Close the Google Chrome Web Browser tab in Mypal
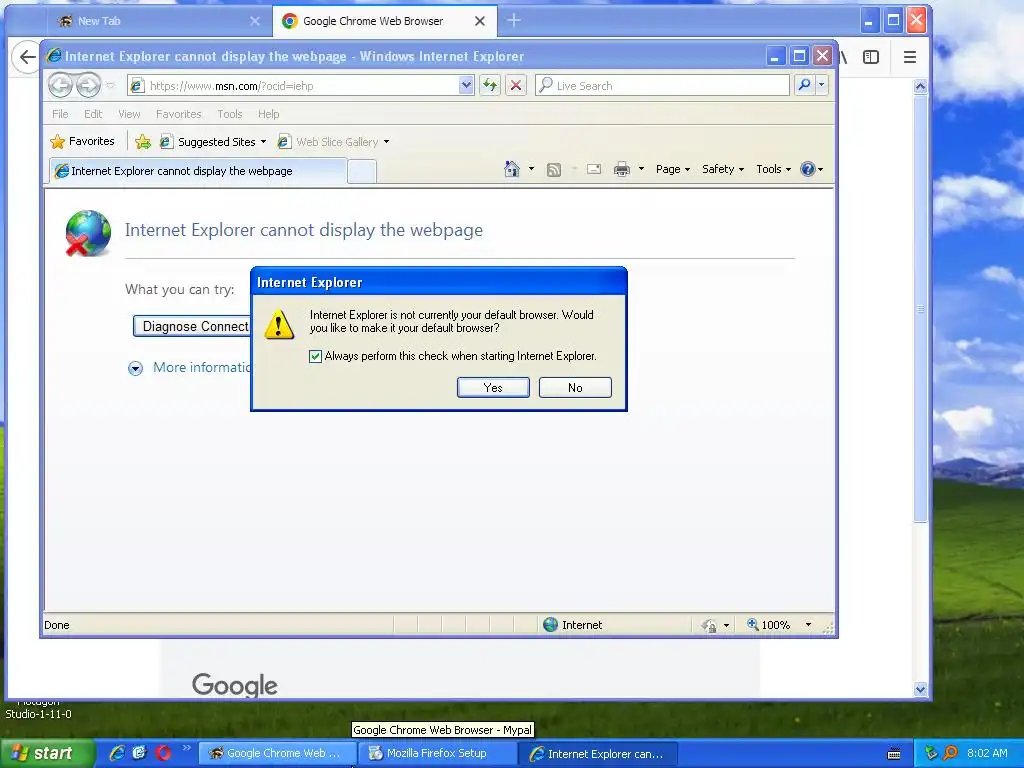This screenshot has height=768, width=1024. pos(479,21)
